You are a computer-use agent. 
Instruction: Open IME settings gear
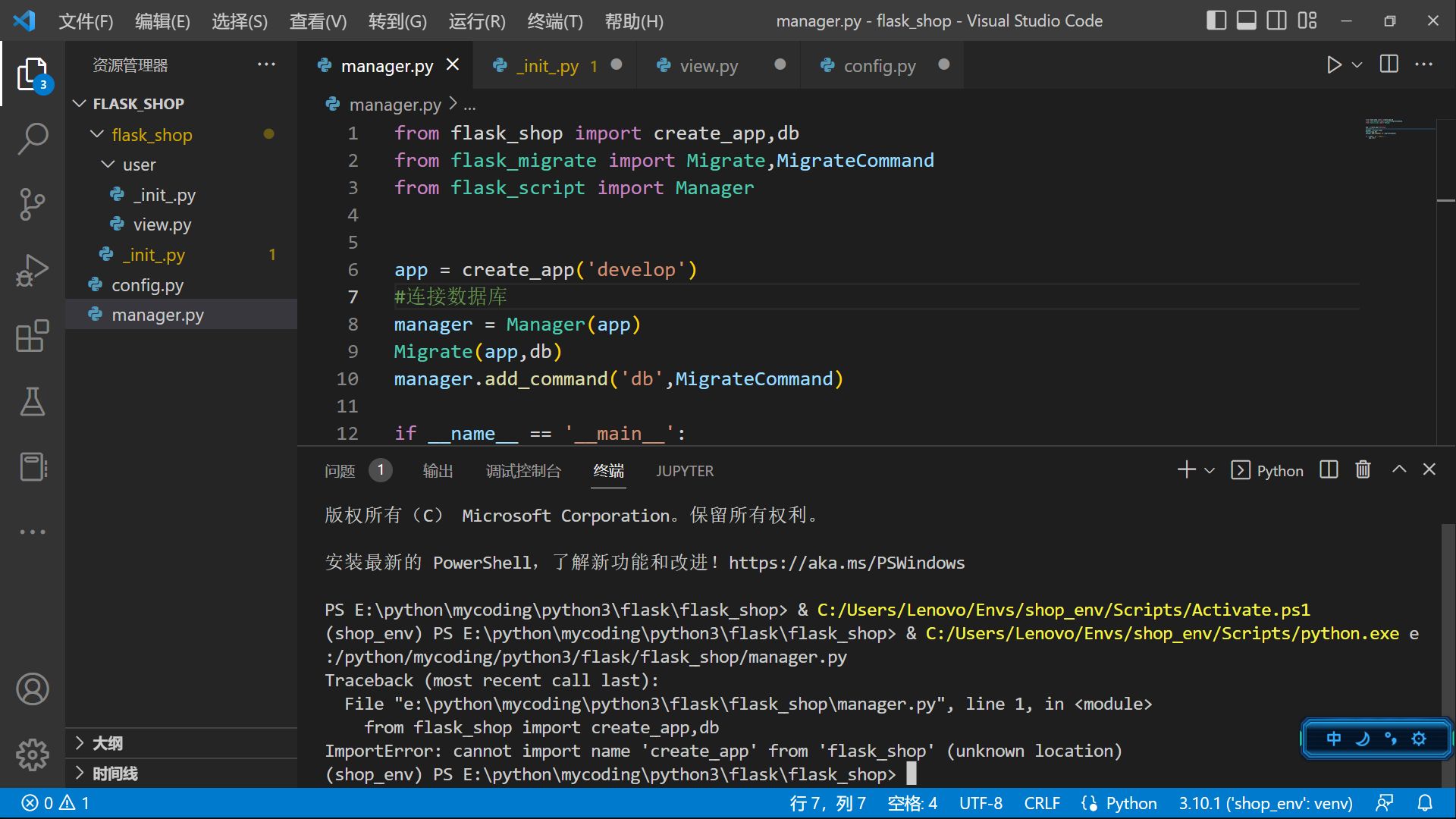point(1419,739)
